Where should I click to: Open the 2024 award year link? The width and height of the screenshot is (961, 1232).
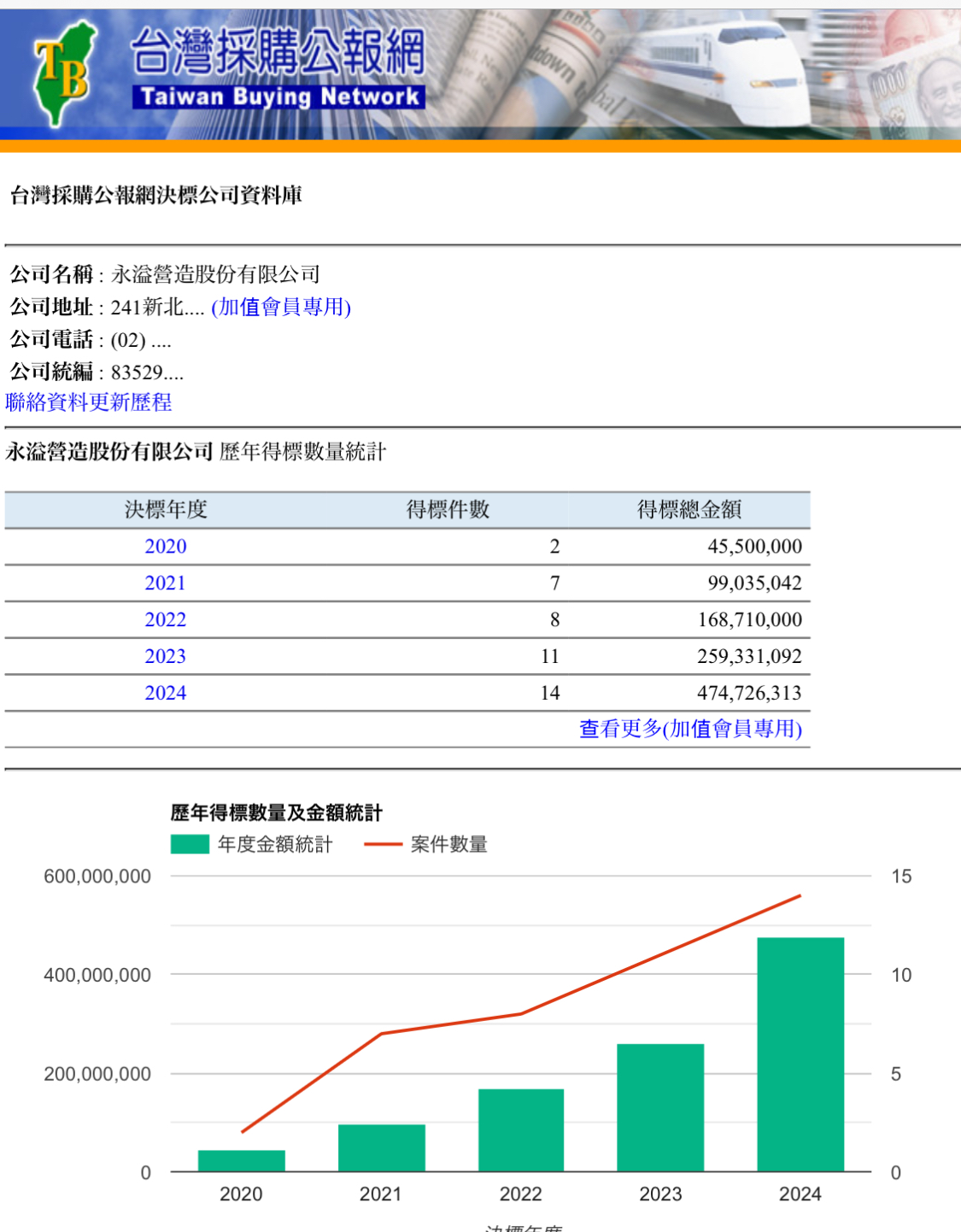(165, 694)
